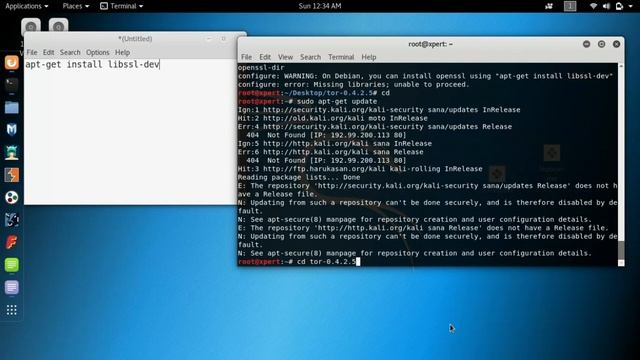Close the root@xpert terminal window
Screen dimensions: 640x360
[x=617, y=44]
